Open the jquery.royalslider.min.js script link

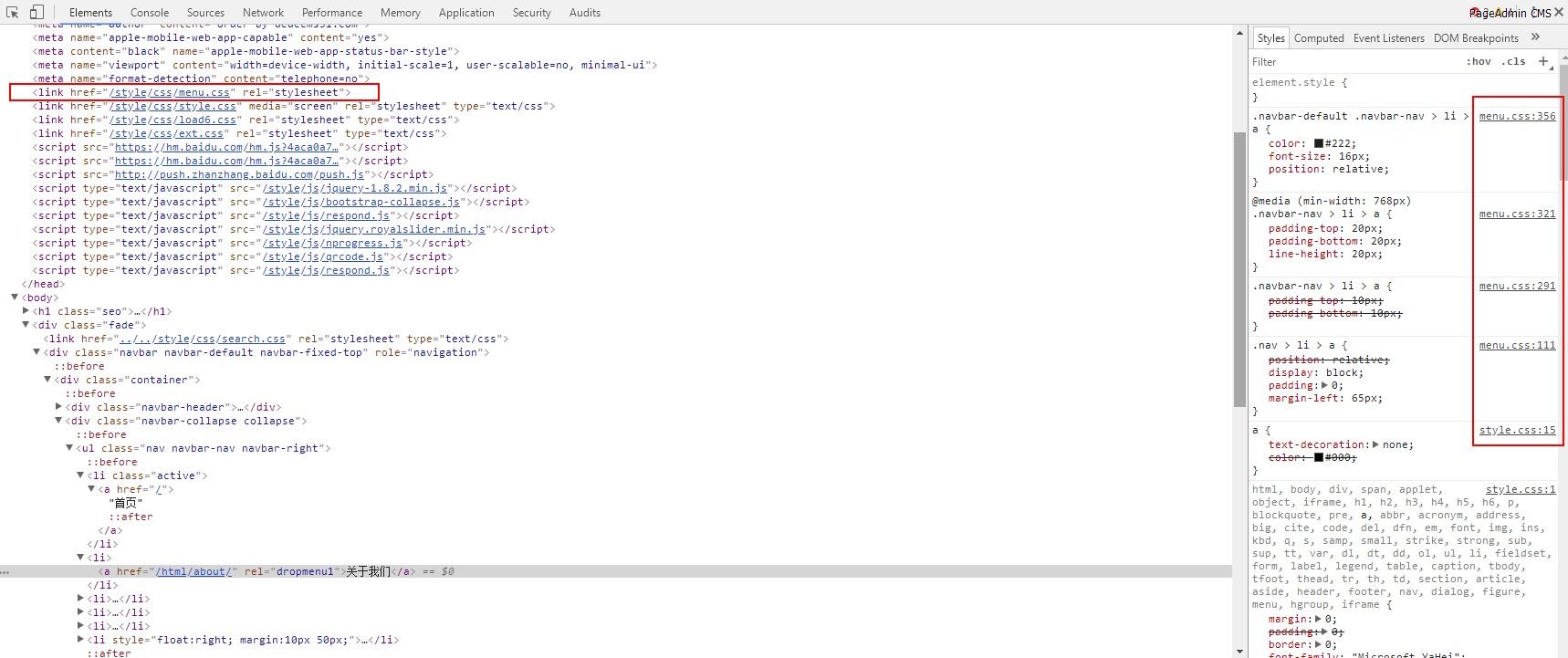[374, 229]
